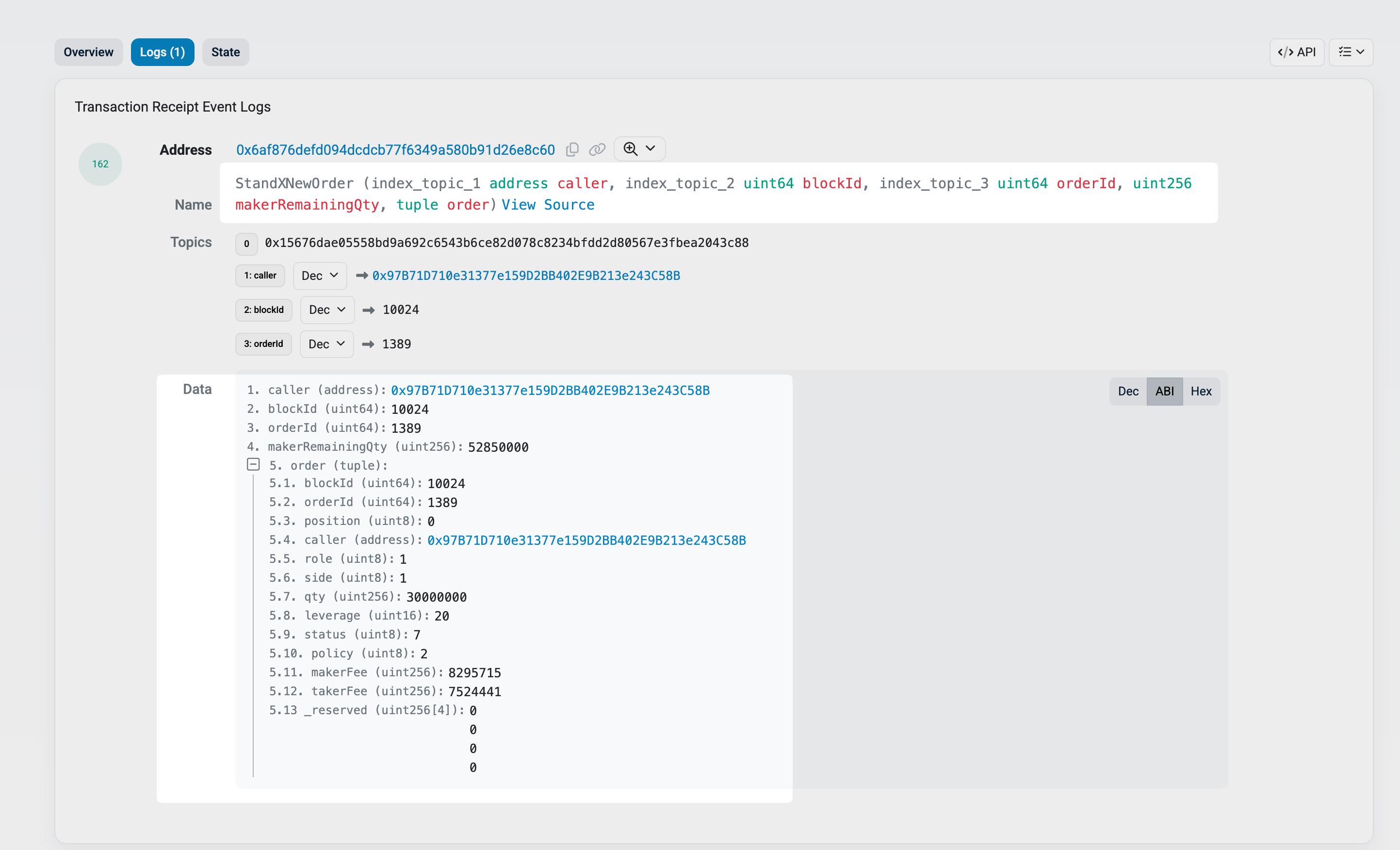The height and width of the screenshot is (850, 1400).
Task: Open caller address link in Data line 1
Action: pyautogui.click(x=550, y=391)
